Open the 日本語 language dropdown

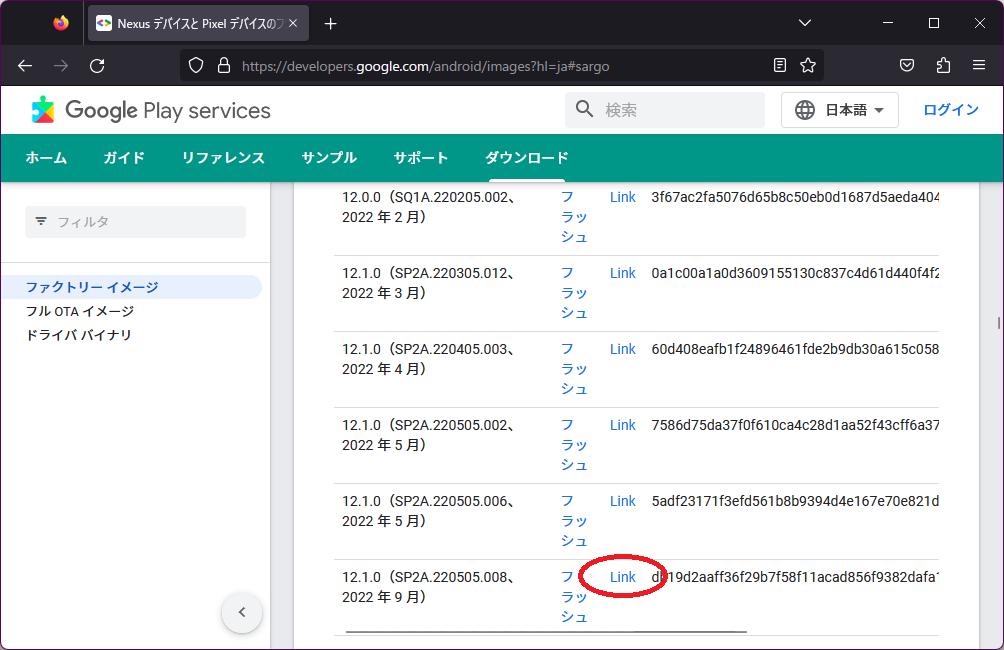[839, 110]
